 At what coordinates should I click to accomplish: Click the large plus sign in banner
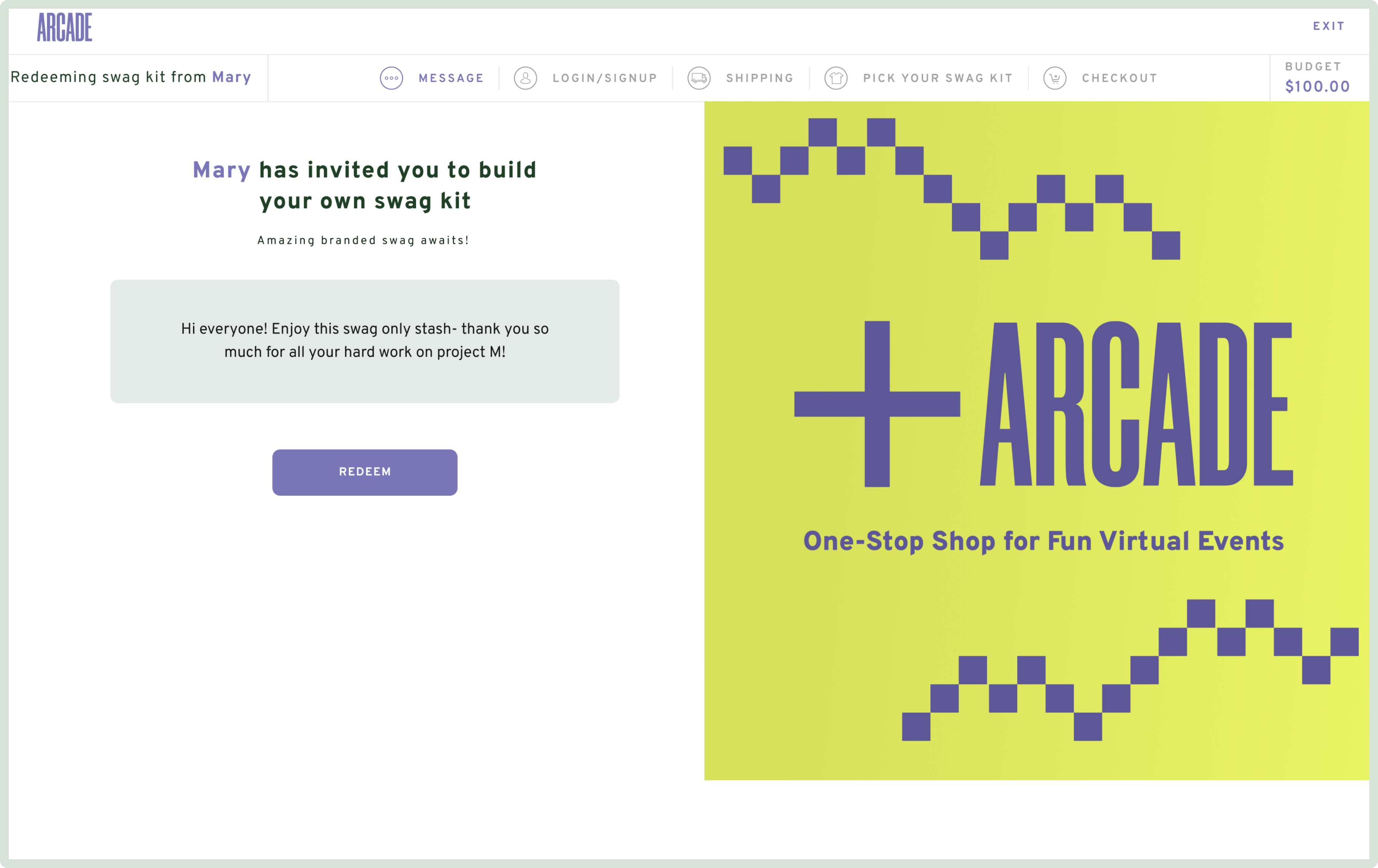click(877, 404)
